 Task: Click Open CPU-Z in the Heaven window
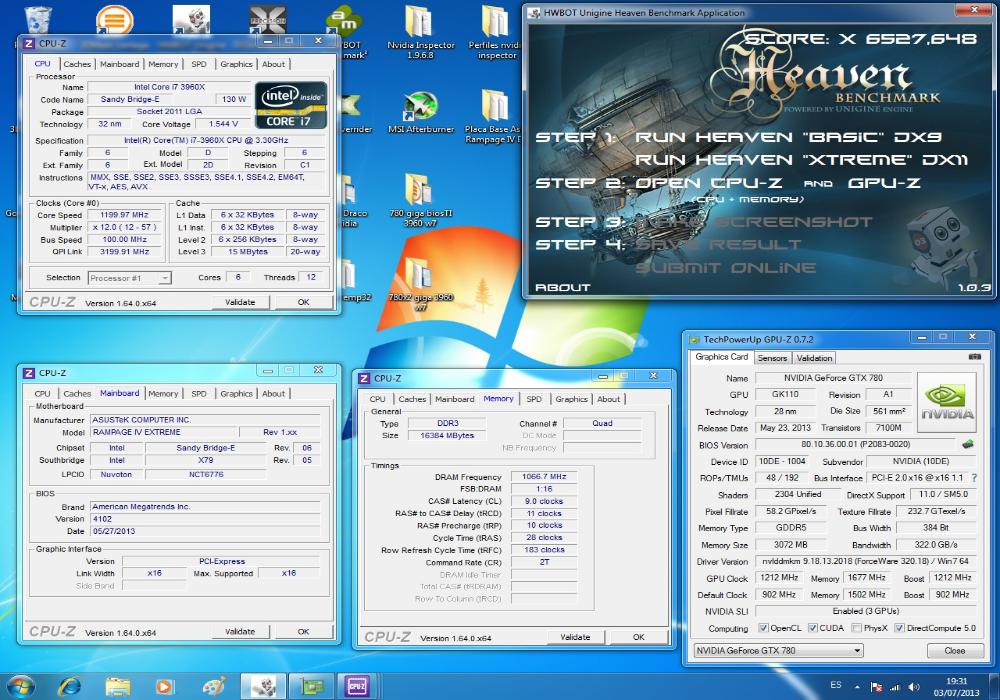(709, 183)
